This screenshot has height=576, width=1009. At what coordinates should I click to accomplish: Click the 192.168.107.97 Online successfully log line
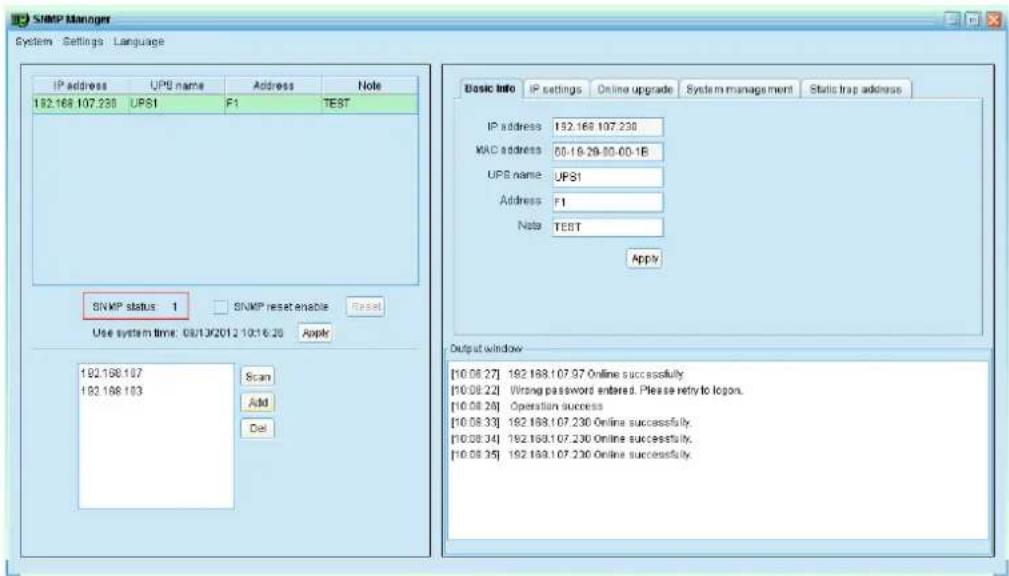[568, 374]
